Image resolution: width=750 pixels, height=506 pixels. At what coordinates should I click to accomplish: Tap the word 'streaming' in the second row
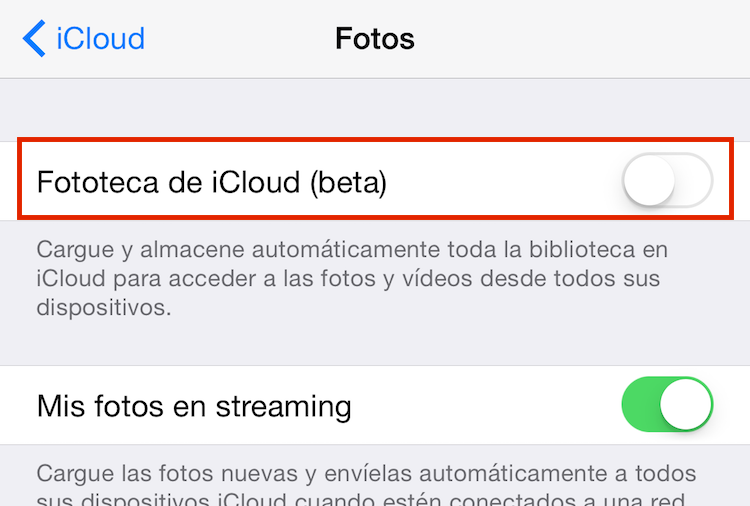[x=284, y=407]
